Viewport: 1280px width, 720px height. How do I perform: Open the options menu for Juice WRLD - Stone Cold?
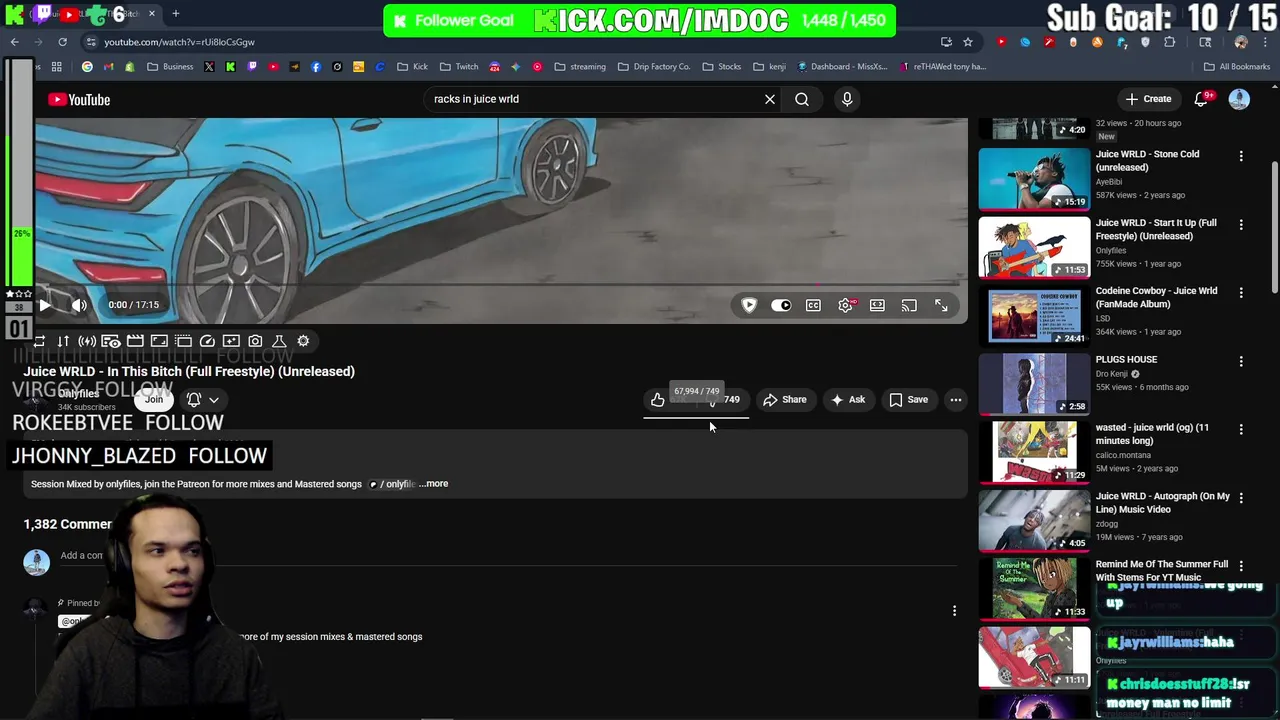pyautogui.click(x=1241, y=156)
